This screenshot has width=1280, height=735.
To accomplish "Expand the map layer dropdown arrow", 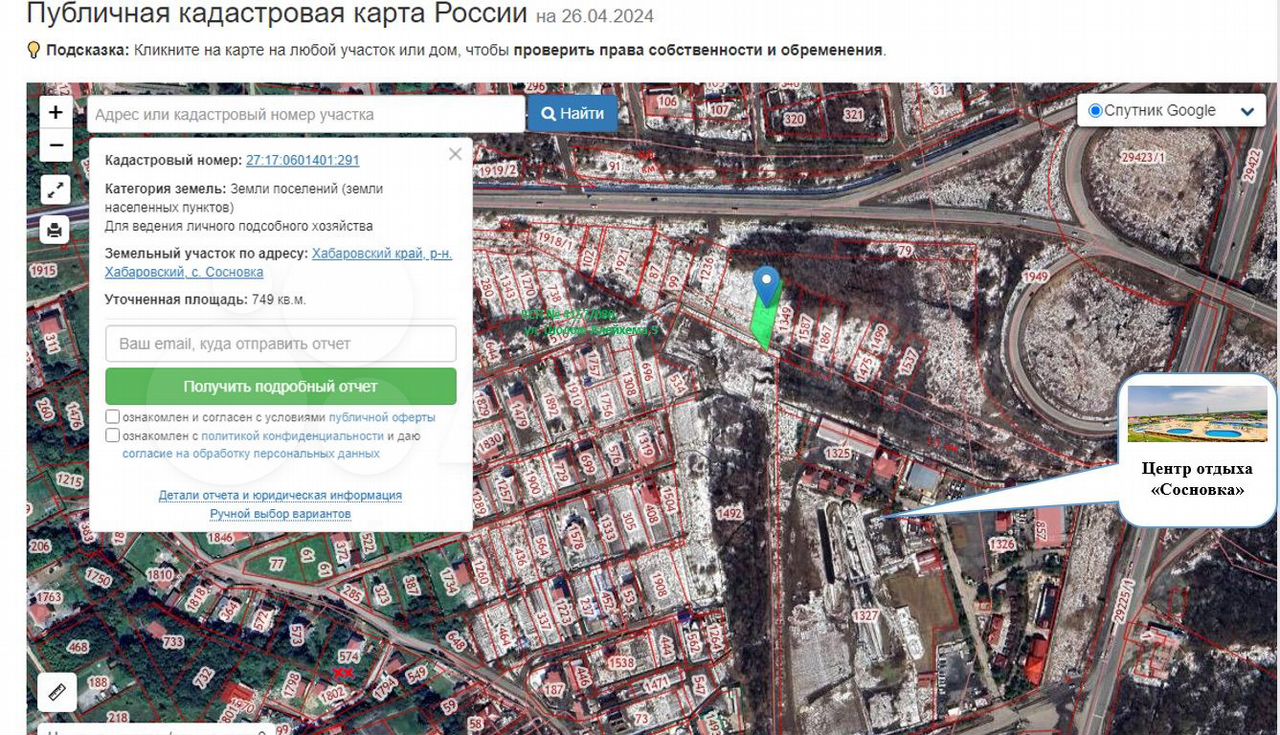I will point(1247,112).
